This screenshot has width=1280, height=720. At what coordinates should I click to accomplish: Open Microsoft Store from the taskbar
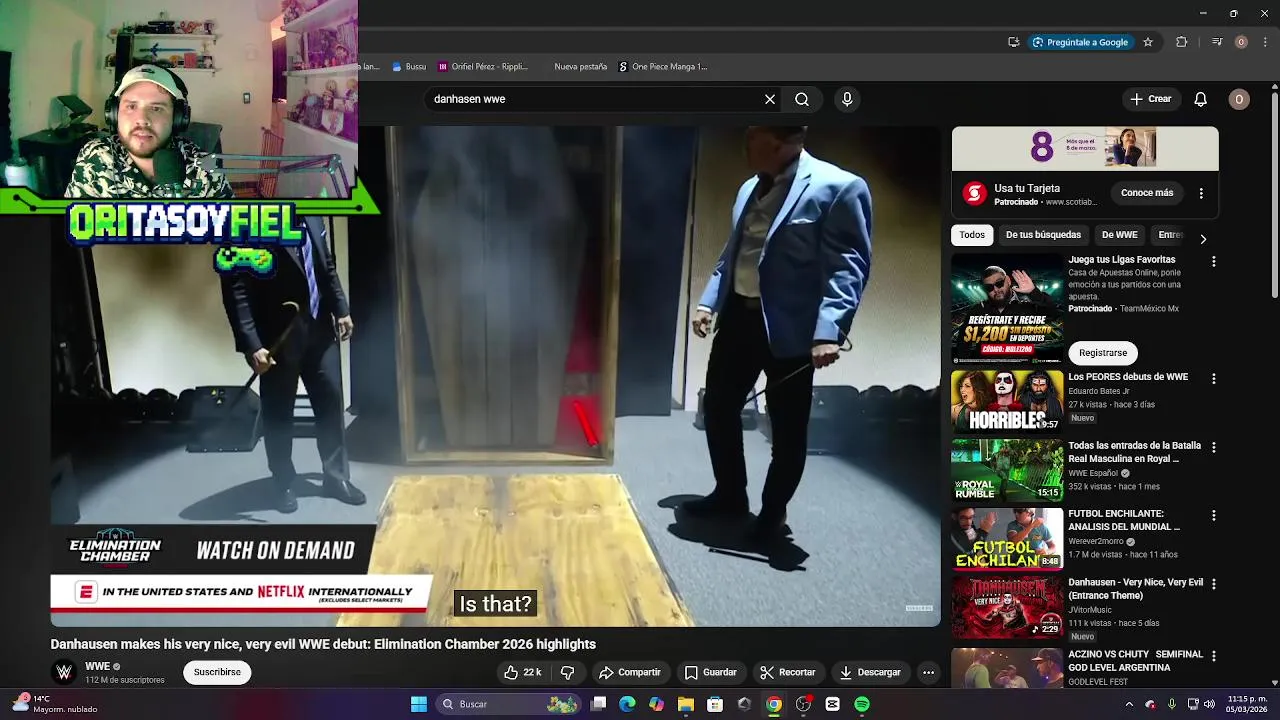click(715, 704)
